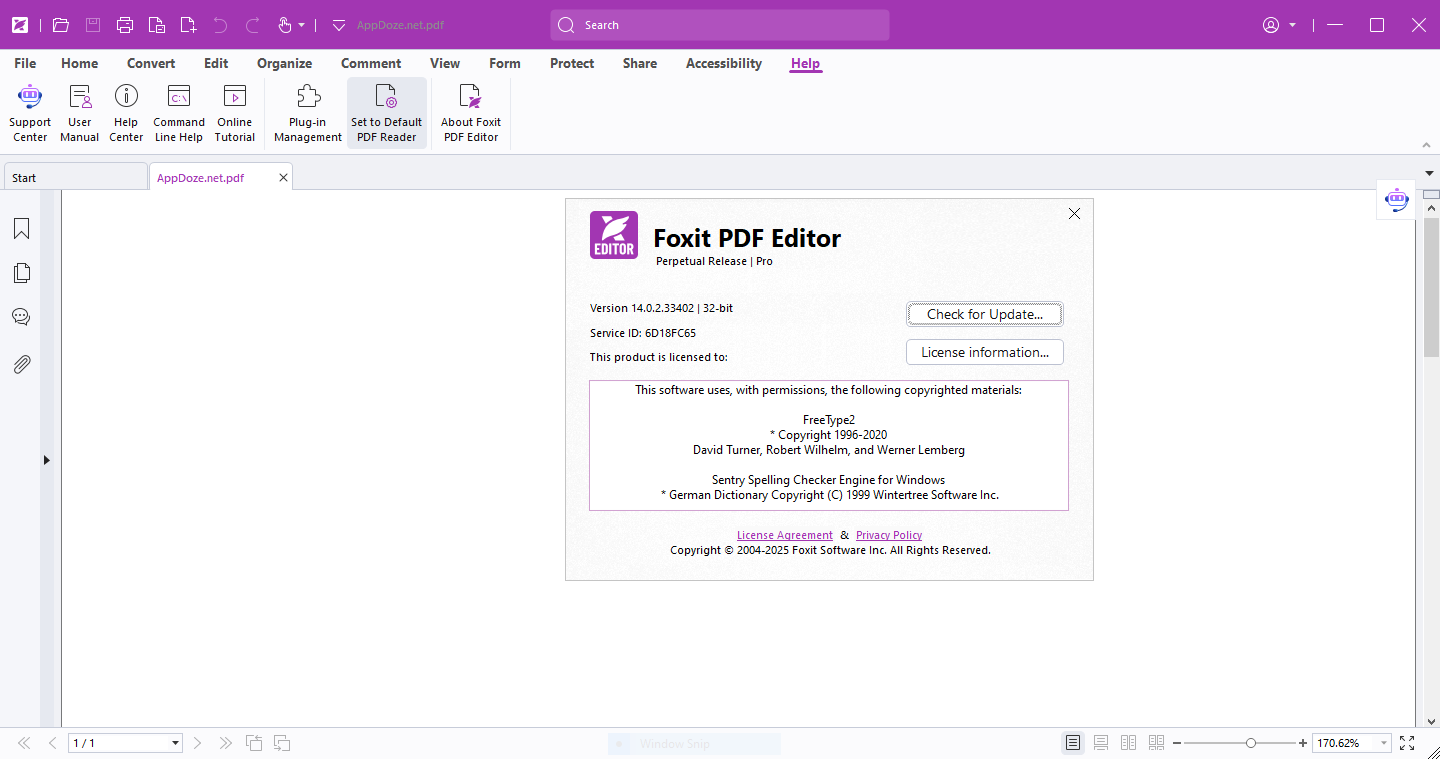1440x759 pixels.
Task: Open the License Agreement link
Action: tap(784, 535)
